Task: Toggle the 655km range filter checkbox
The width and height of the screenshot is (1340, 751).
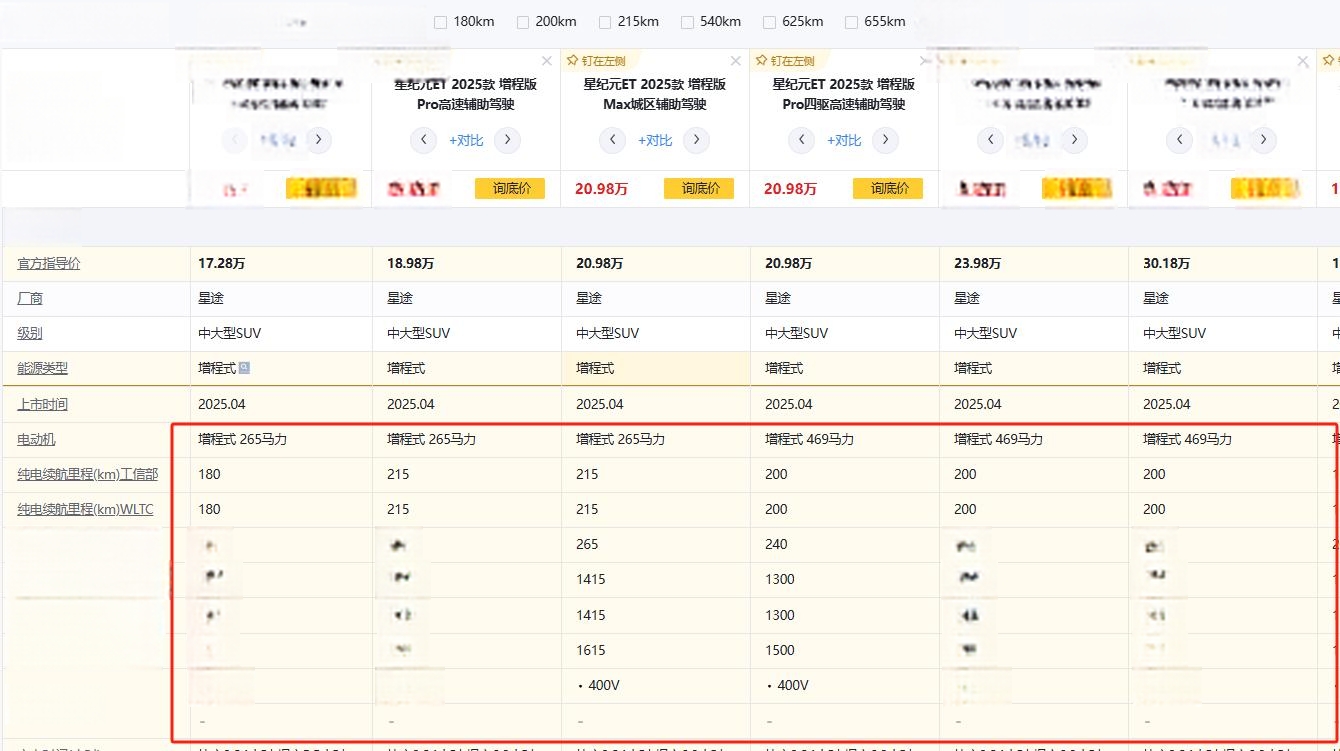Action: tap(851, 22)
